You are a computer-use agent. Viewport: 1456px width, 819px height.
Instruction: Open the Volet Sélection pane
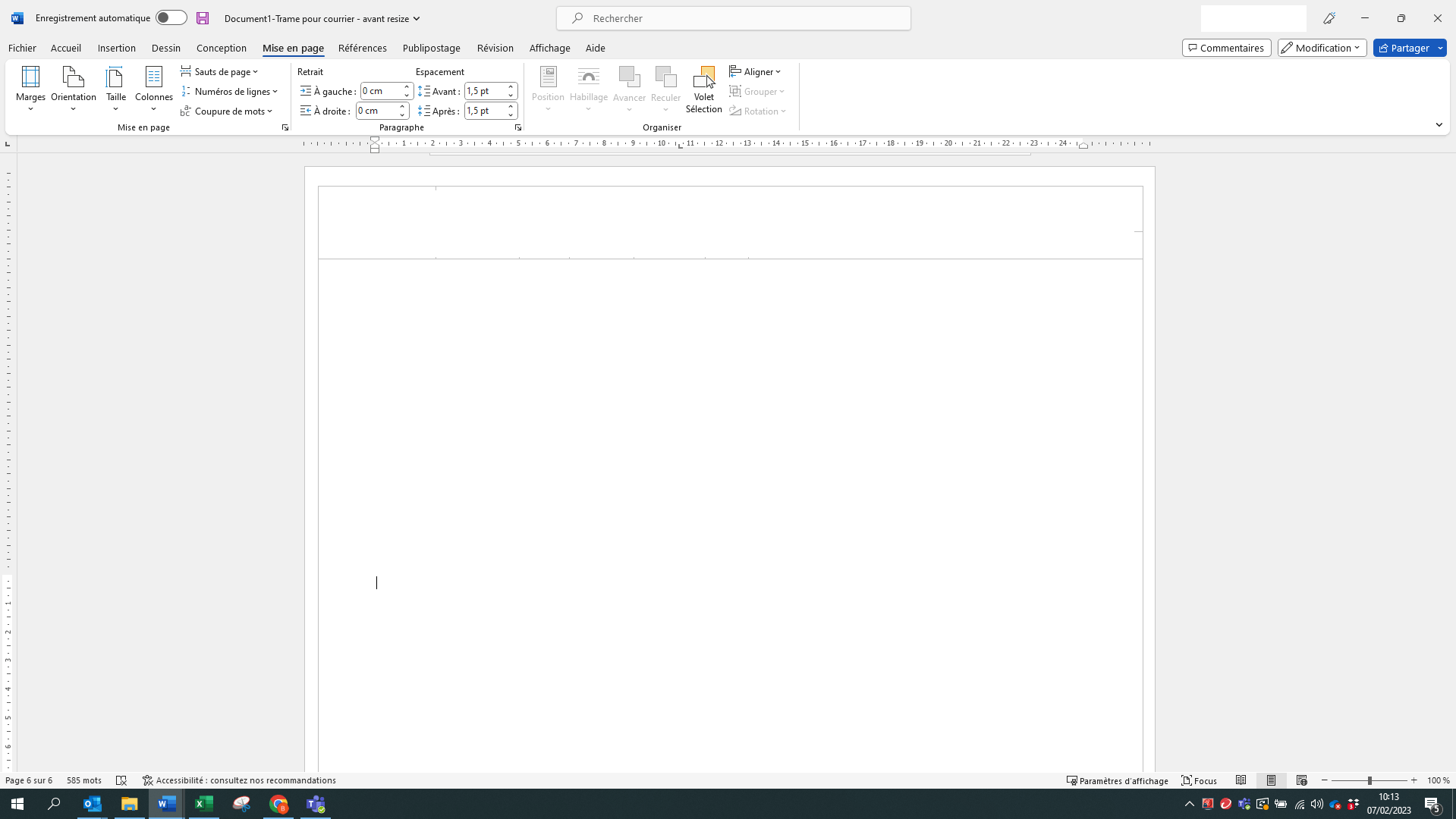[703, 89]
